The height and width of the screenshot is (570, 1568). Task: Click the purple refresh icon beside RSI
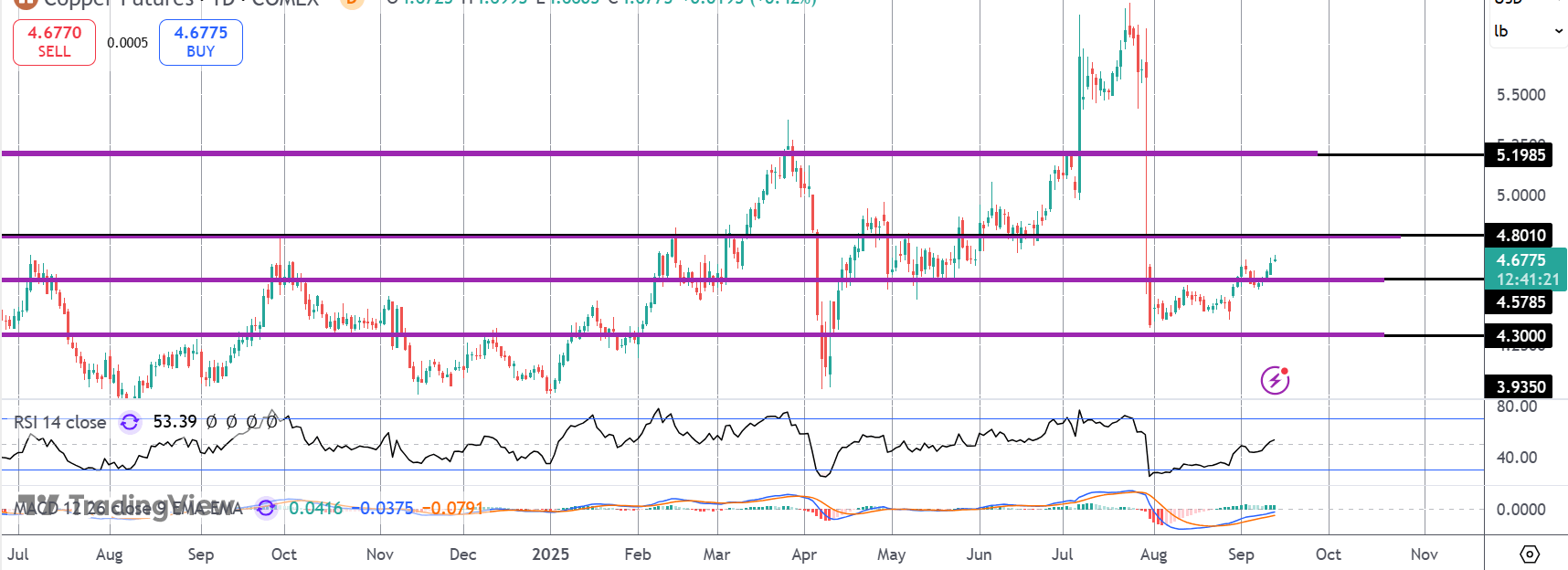130,422
